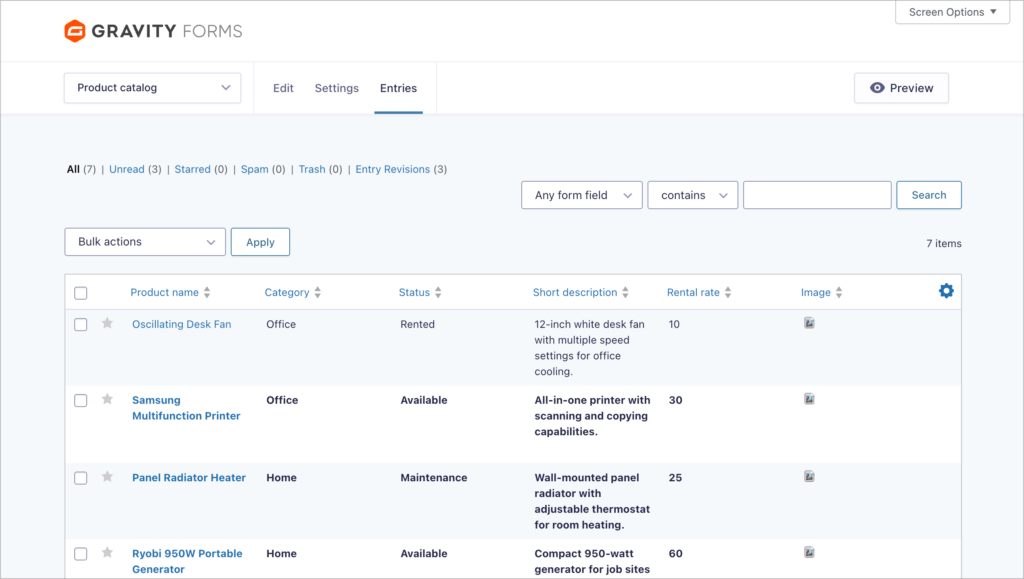This screenshot has width=1024, height=579.
Task: Sort entries using Category column sort arrows
Action: click(x=317, y=291)
